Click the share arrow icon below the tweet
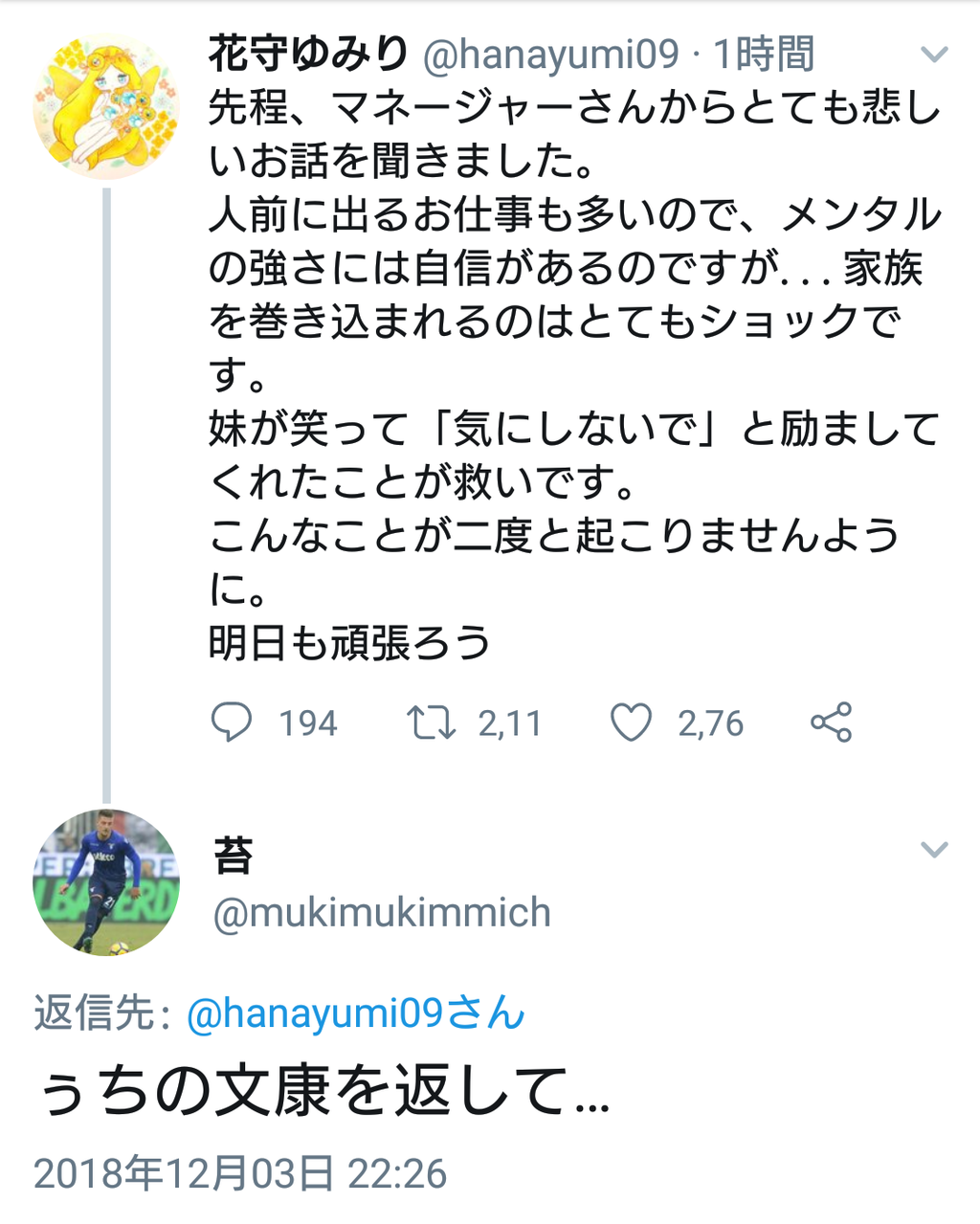This screenshot has width=980, height=1224. (831, 724)
